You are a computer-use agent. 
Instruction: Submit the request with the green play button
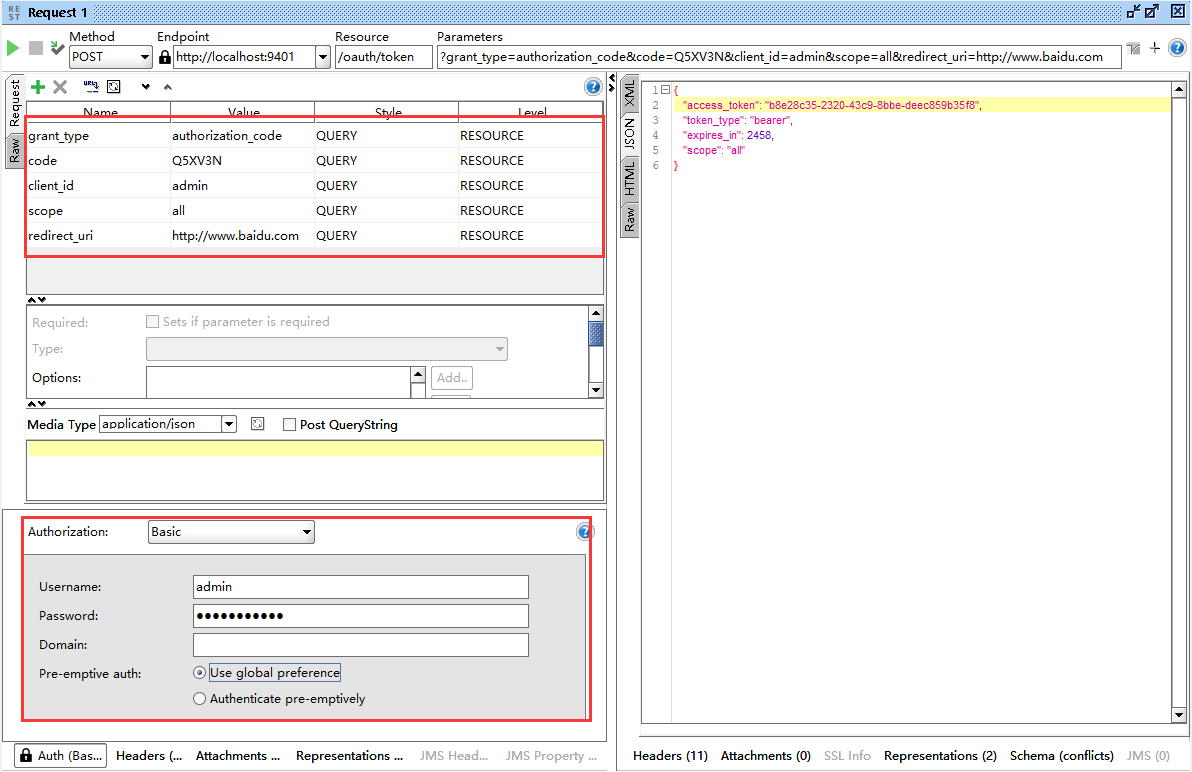click(12, 48)
